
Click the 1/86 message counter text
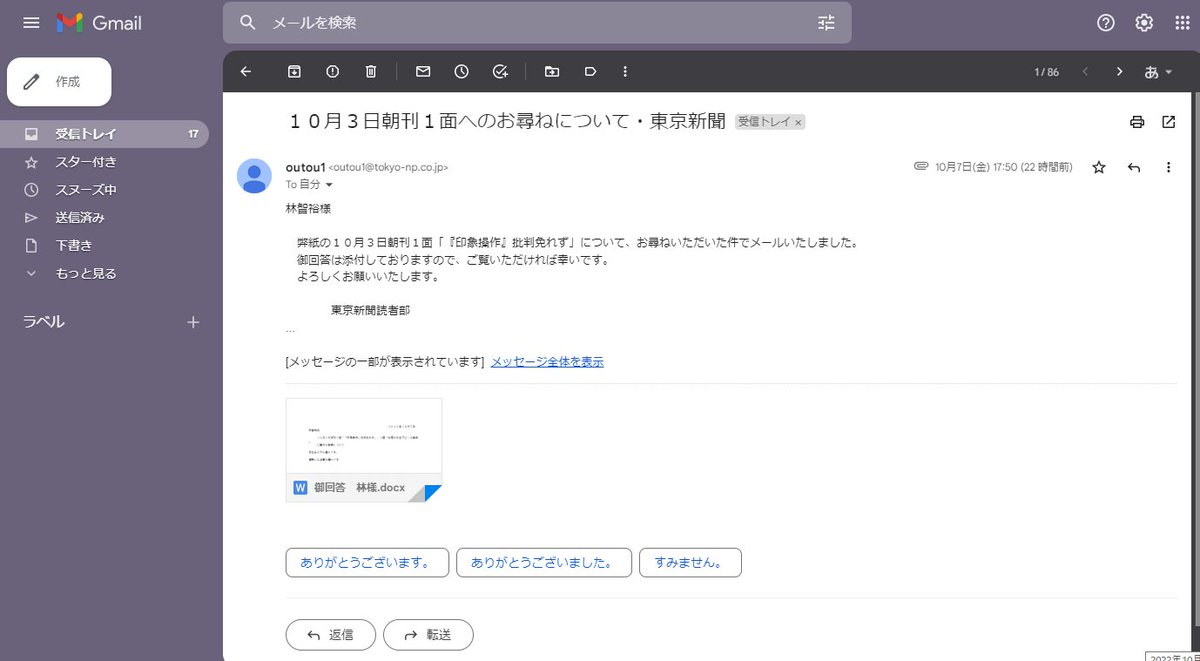point(1047,72)
